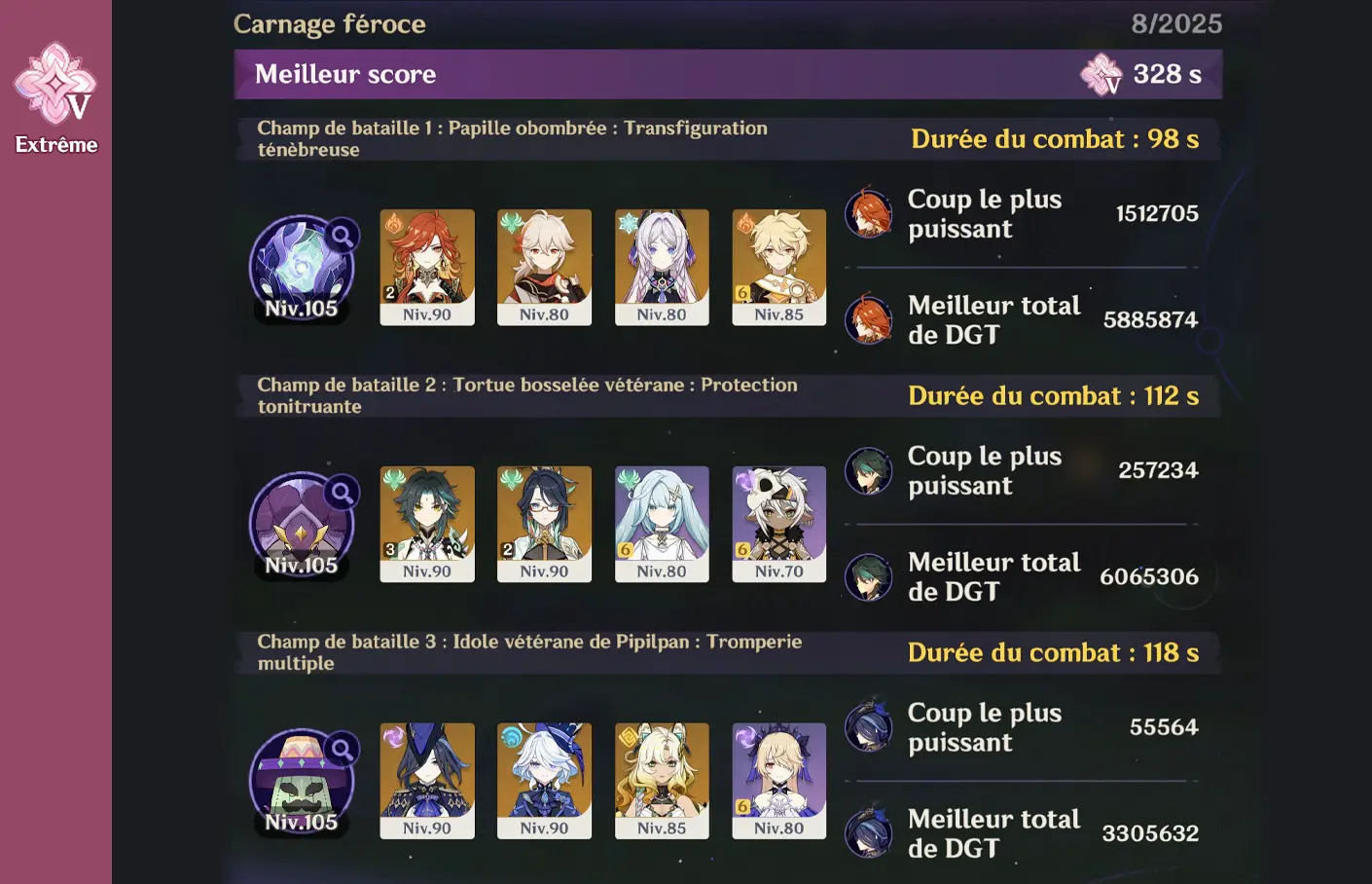The height and width of the screenshot is (884, 1372).
Task: Click avatar beside damage value 1512705
Action: [x=868, y=213]
